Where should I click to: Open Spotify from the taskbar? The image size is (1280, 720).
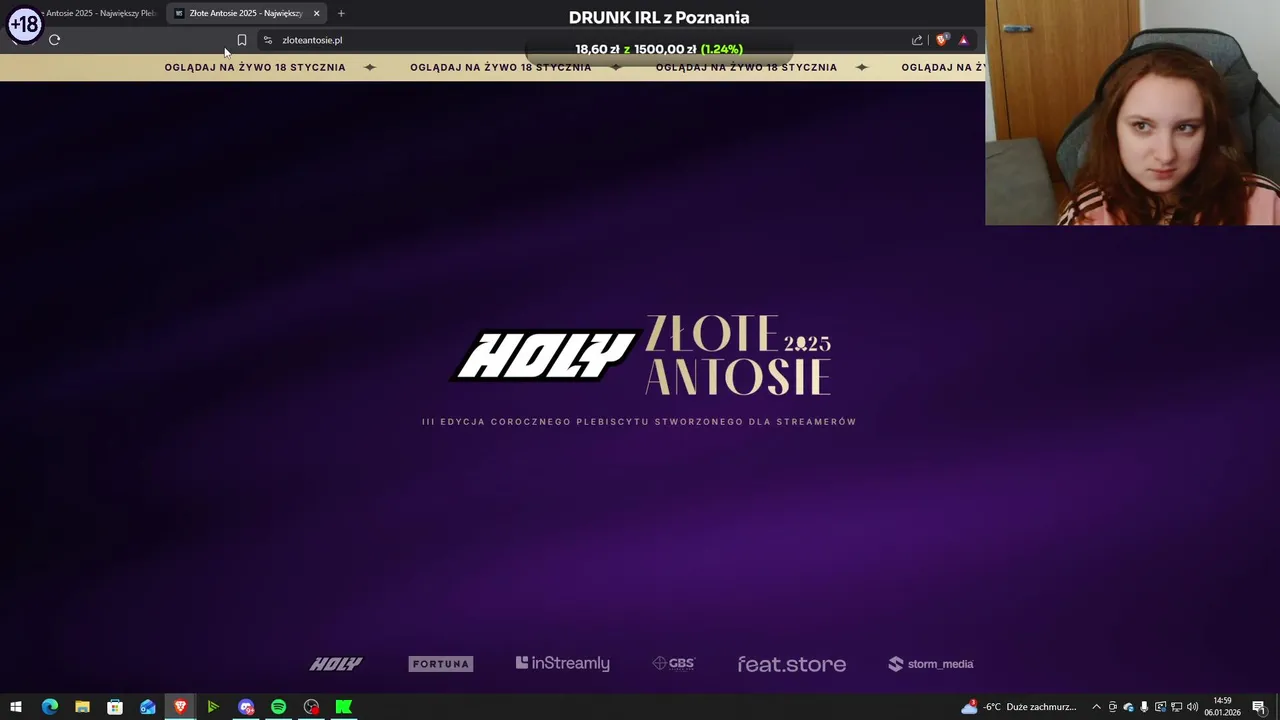tap(279, 707)
